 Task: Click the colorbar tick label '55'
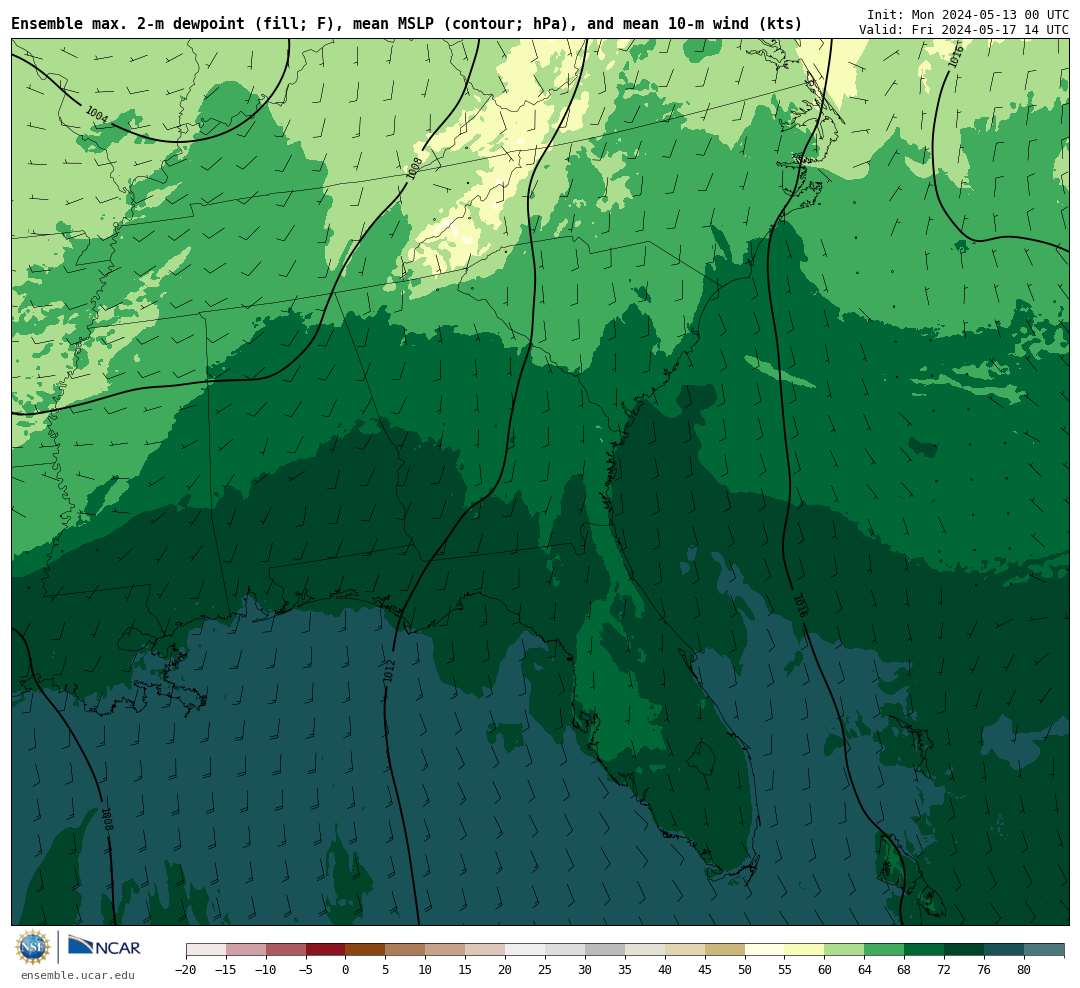pyautogui.click(x=785, y=970)
